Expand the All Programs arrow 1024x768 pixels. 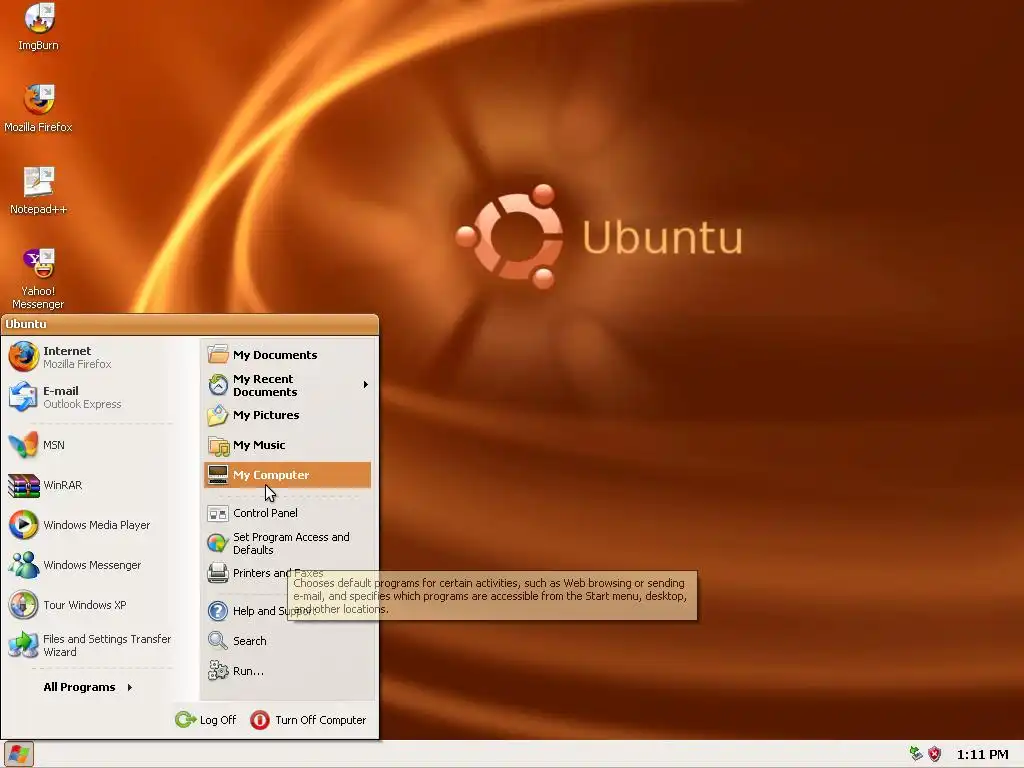[130, 687]
